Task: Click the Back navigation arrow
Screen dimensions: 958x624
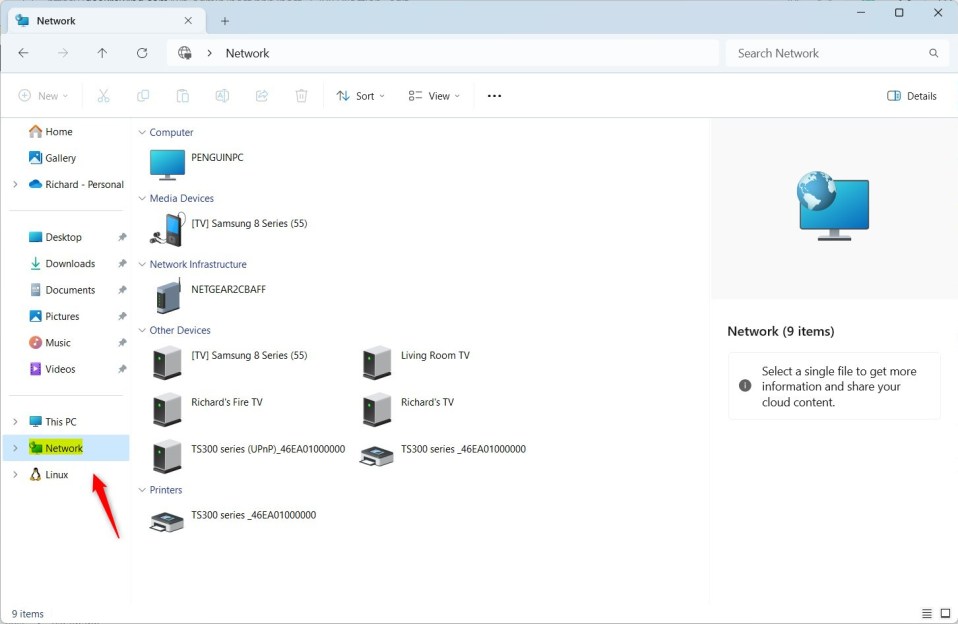Action: (23, 53)
